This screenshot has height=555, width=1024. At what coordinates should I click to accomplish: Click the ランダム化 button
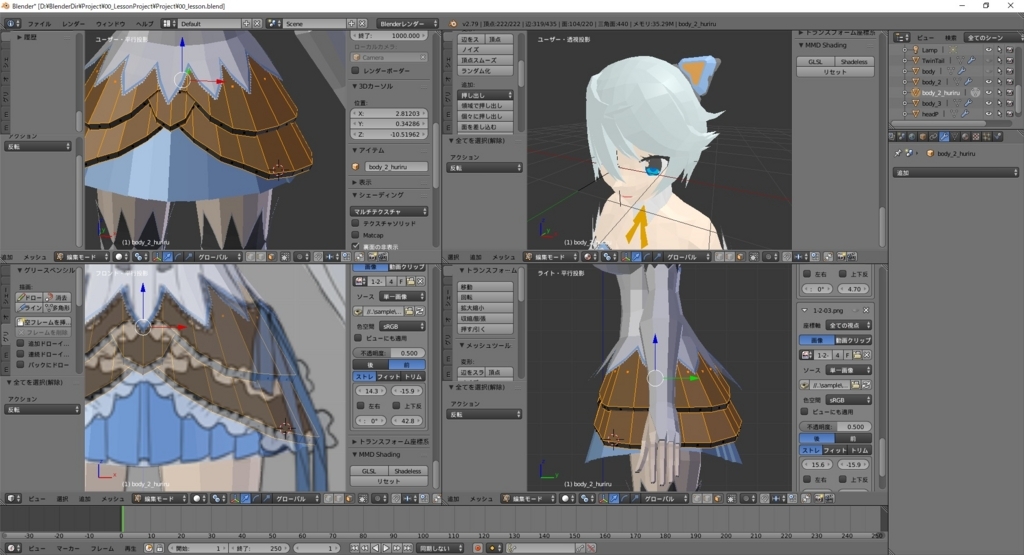click(485, 71)
